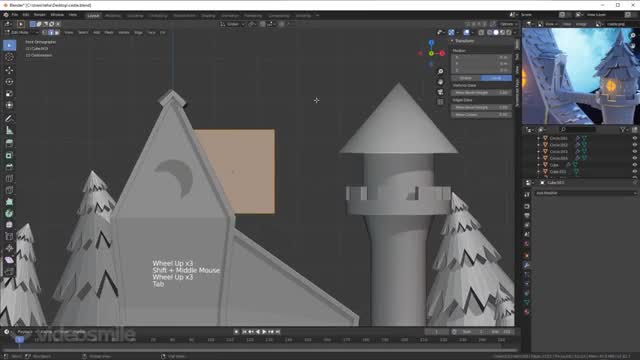Open the Modifier properties wrench tab
Screen dimensions: 640x360
pos(527,265)
